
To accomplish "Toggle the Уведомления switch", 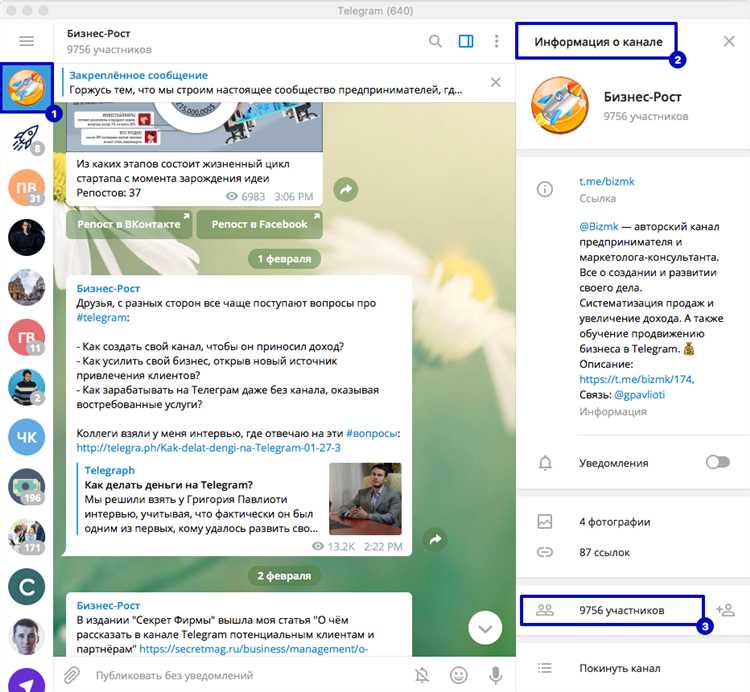I will (717, 462).
